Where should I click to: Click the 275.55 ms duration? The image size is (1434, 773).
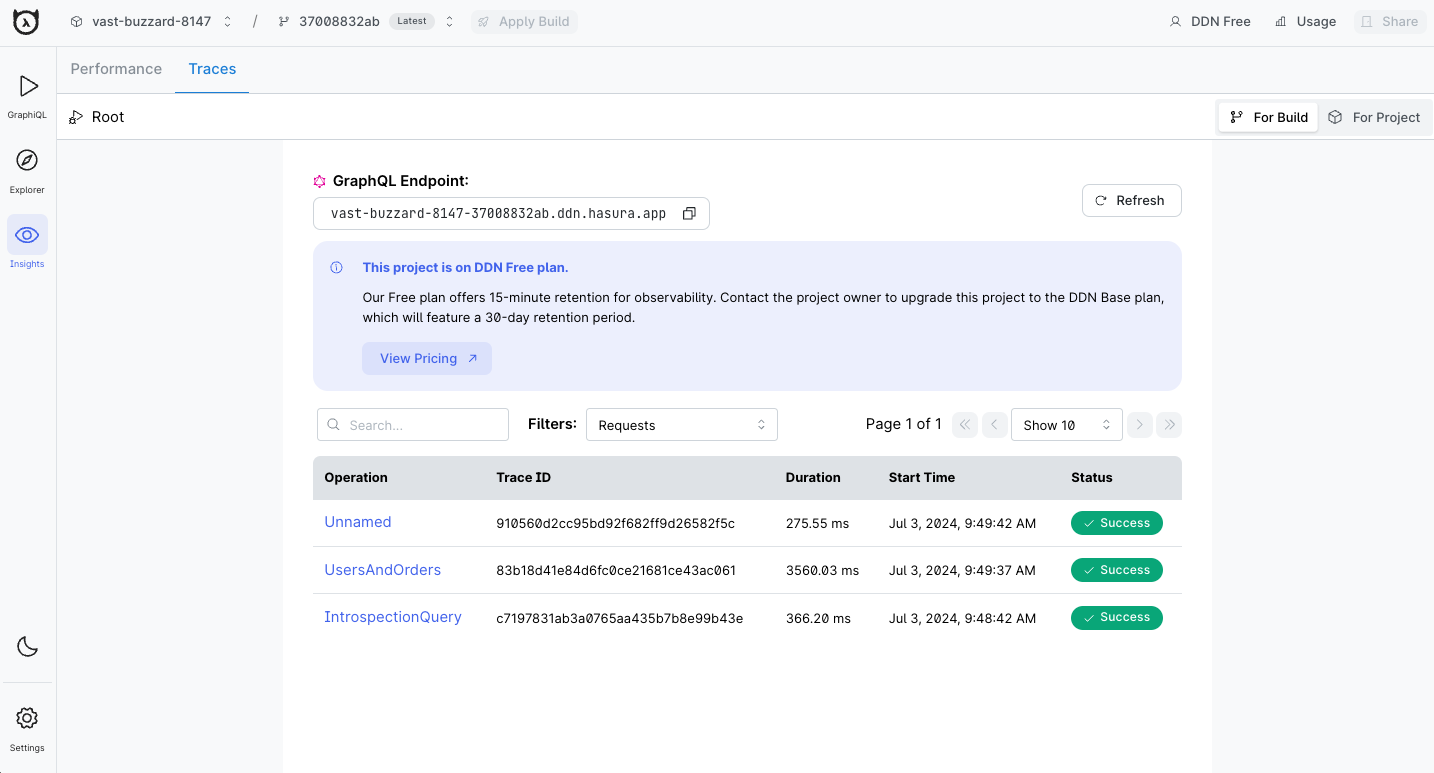pos(818,523)
